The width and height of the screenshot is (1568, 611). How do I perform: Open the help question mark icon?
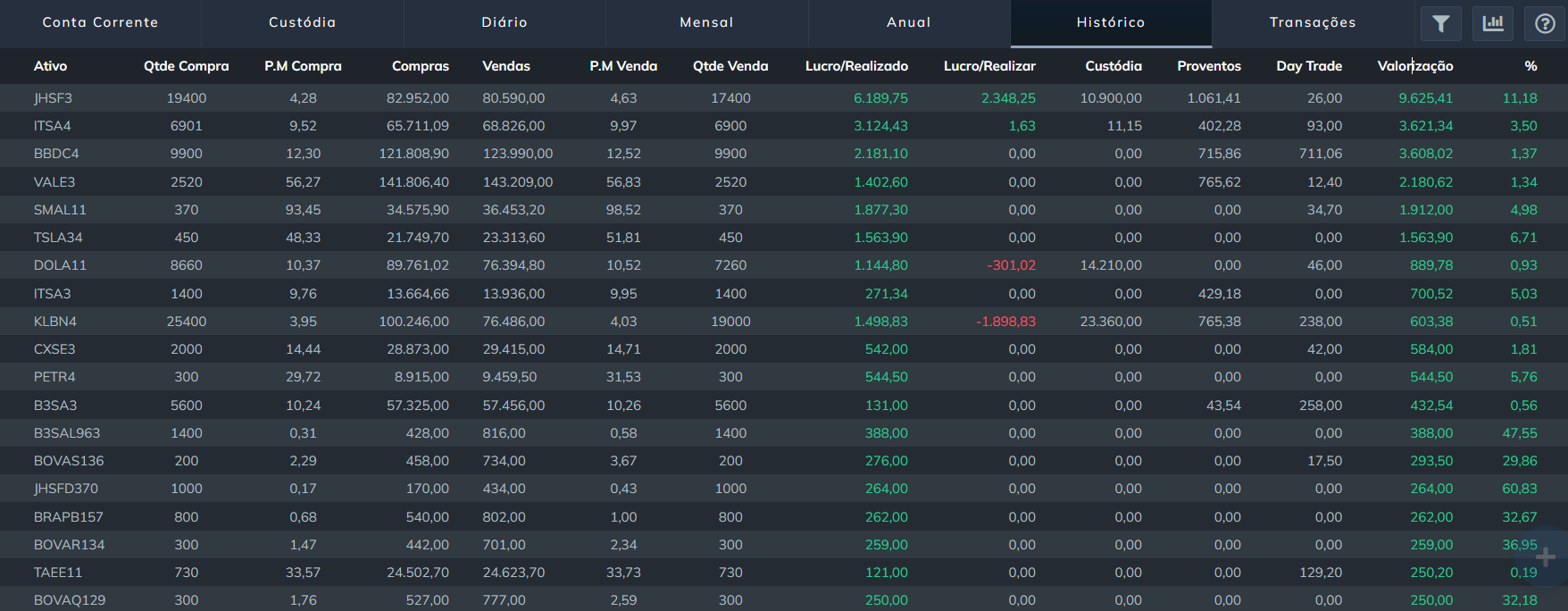pos(1545,23)
